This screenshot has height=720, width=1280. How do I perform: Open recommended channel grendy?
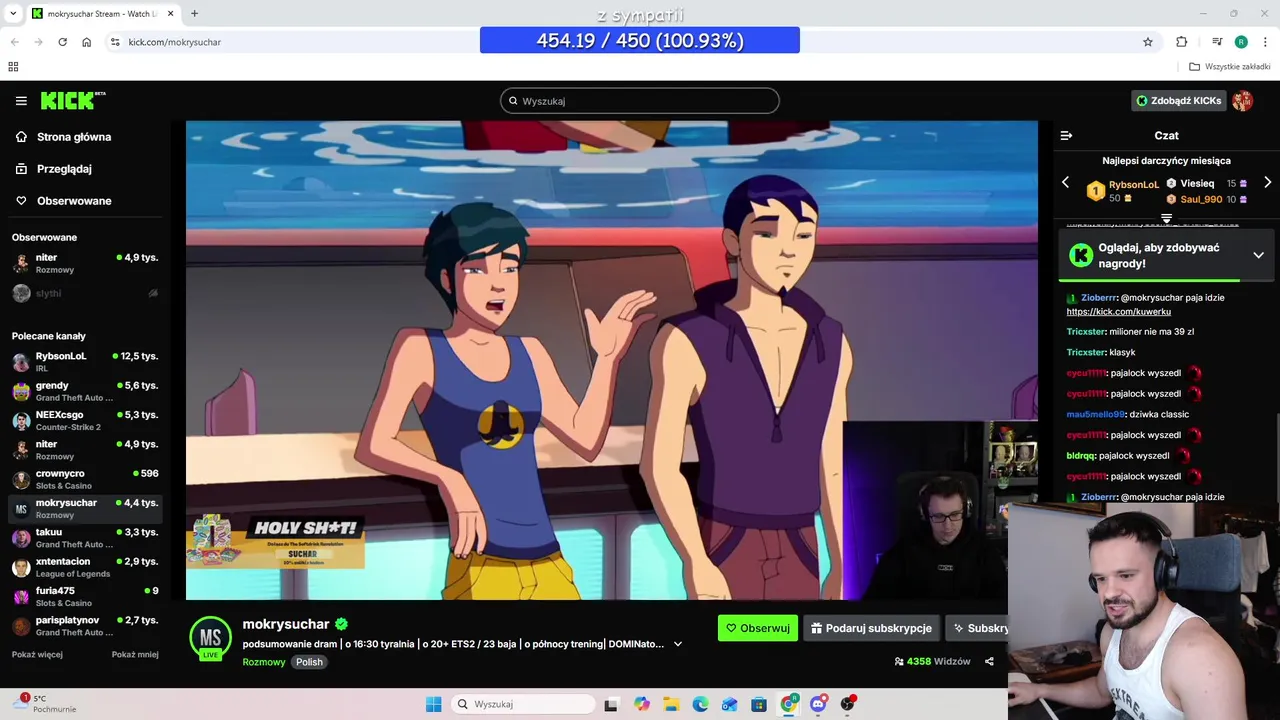(84, 391)
